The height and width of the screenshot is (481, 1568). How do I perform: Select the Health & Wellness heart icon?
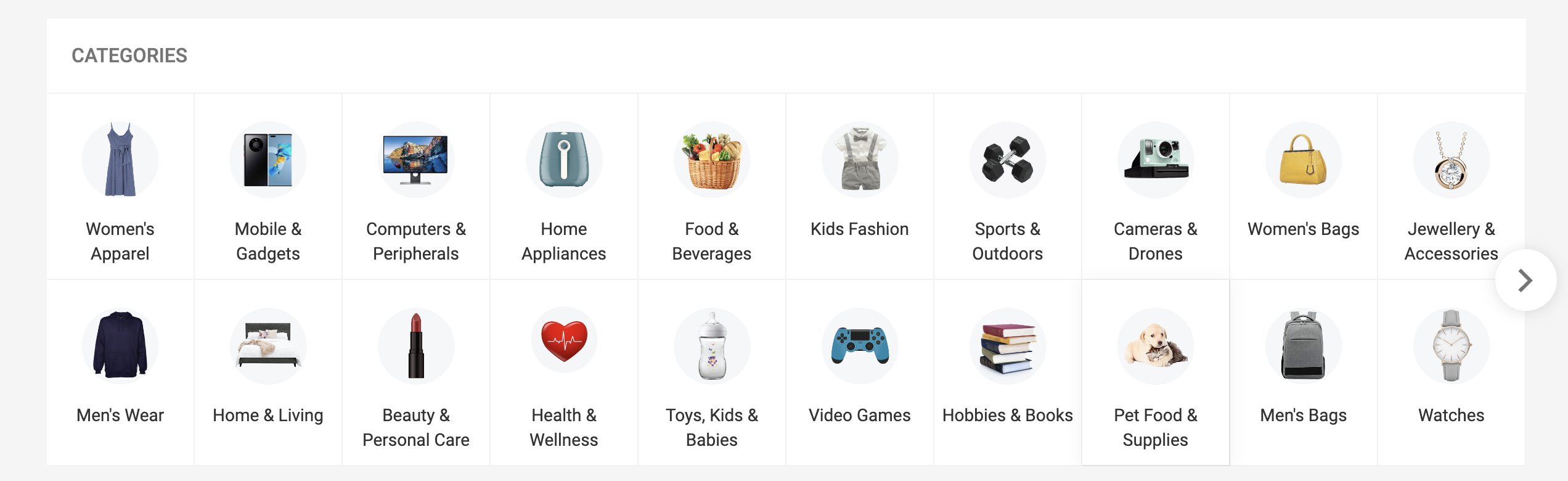tap(564, 345)
